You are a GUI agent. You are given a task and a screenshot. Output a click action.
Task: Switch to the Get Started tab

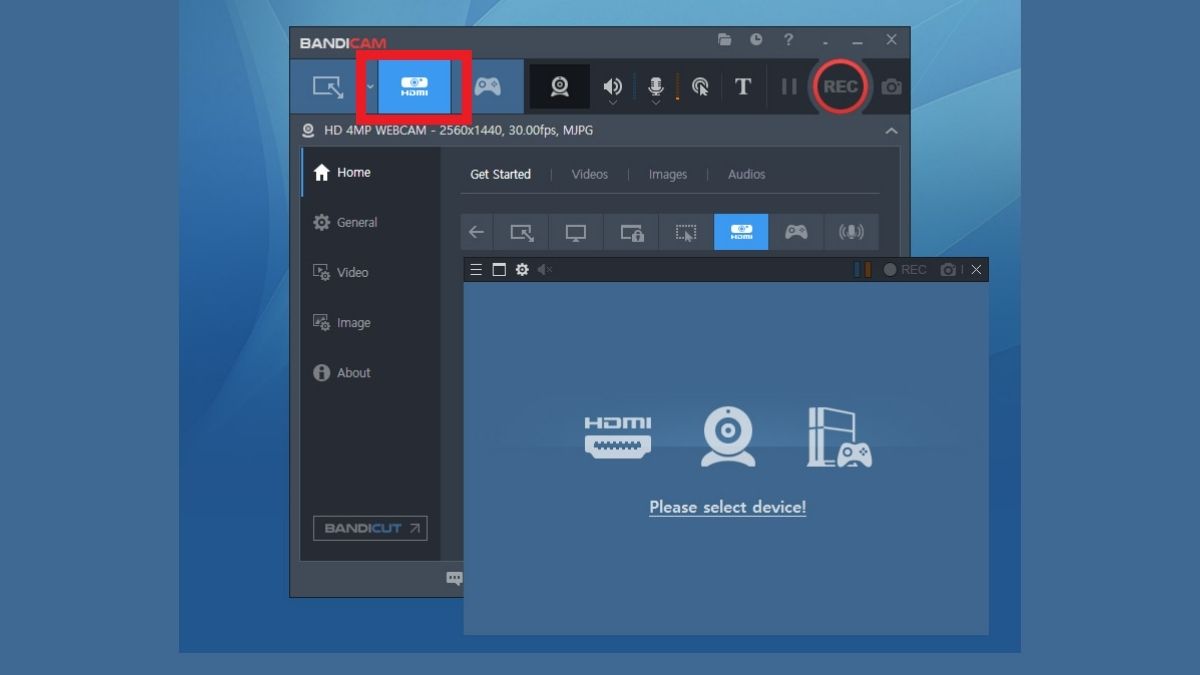coord(500,174)
